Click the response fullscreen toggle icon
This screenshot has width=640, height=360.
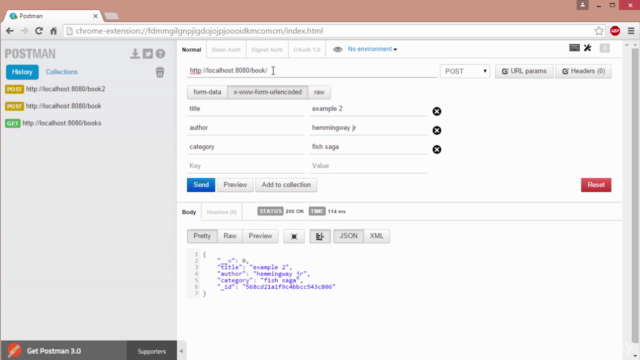tap(294, 236)
